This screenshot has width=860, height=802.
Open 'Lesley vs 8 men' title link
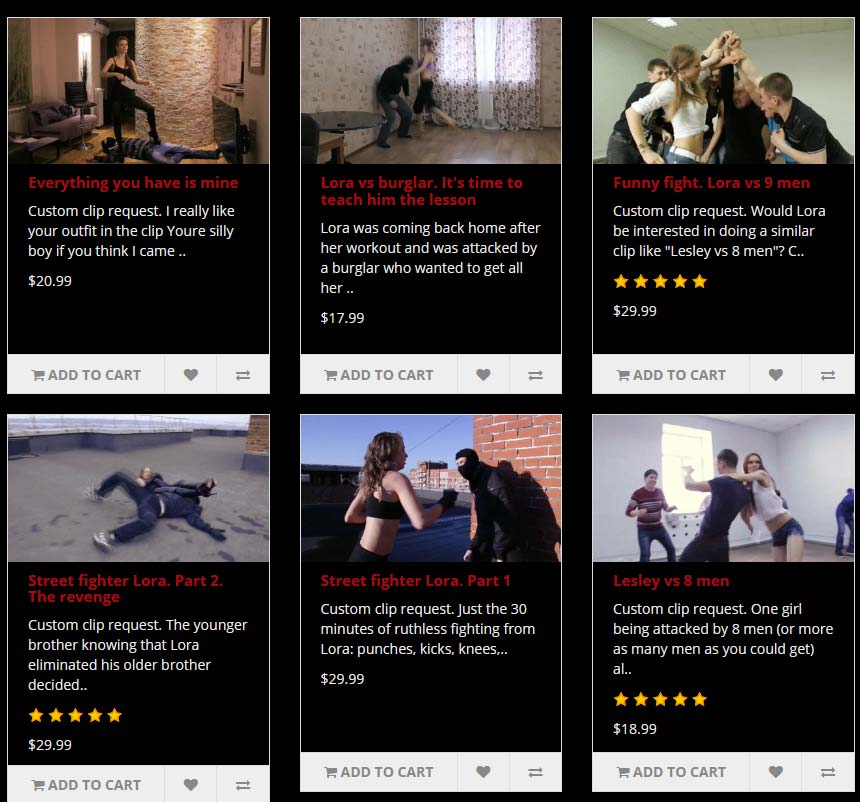pos(671,580)
